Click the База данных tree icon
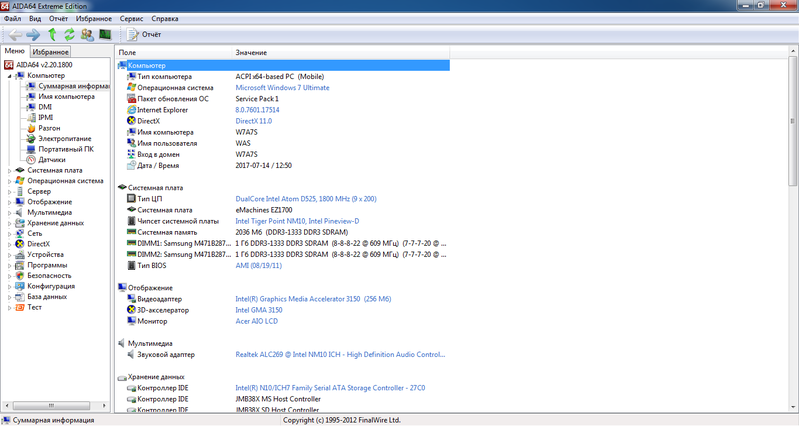Image resolution: width=799 pixels, height=426 pixels. [20, 297]
